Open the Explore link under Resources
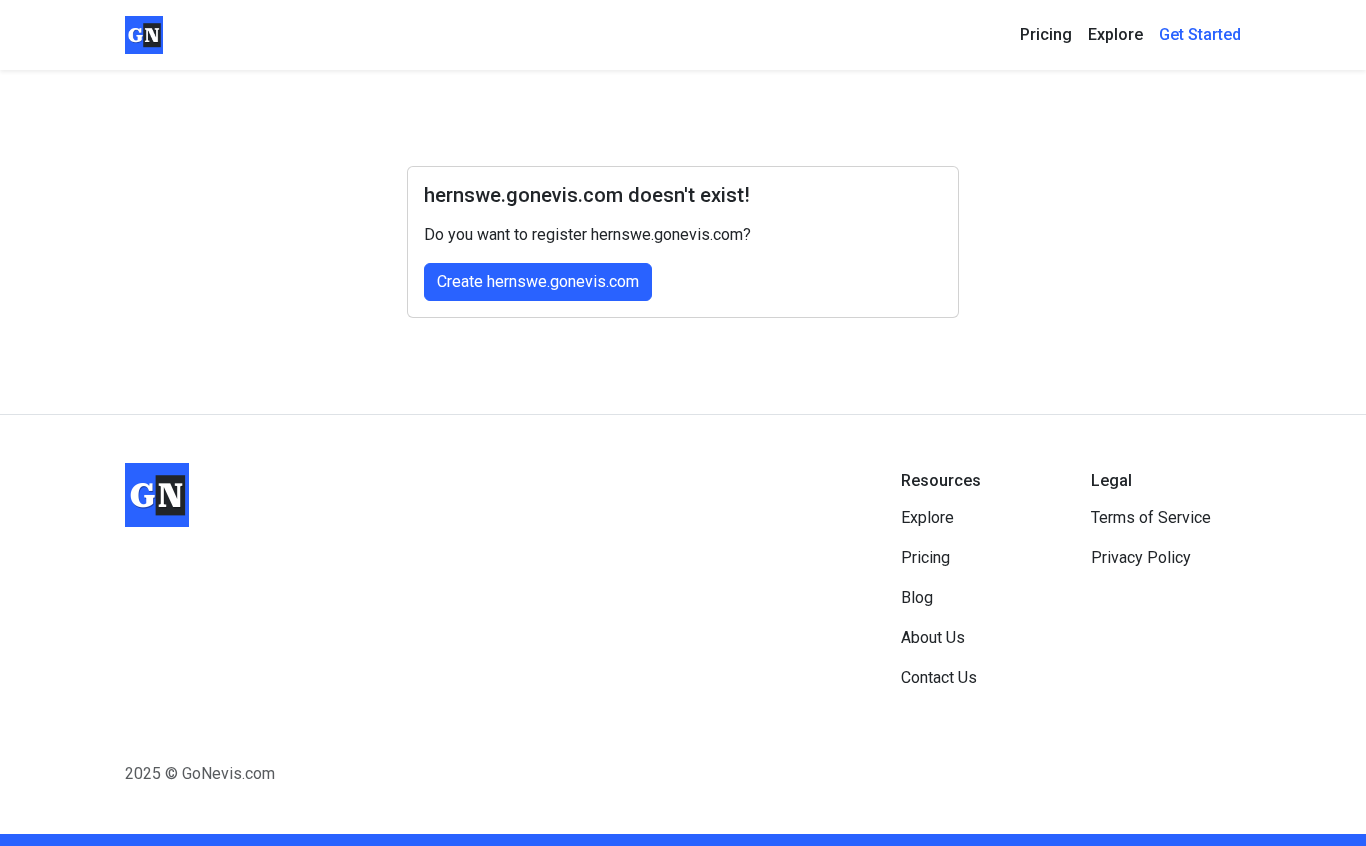The image size is (1366, 846). click(927, 518)
